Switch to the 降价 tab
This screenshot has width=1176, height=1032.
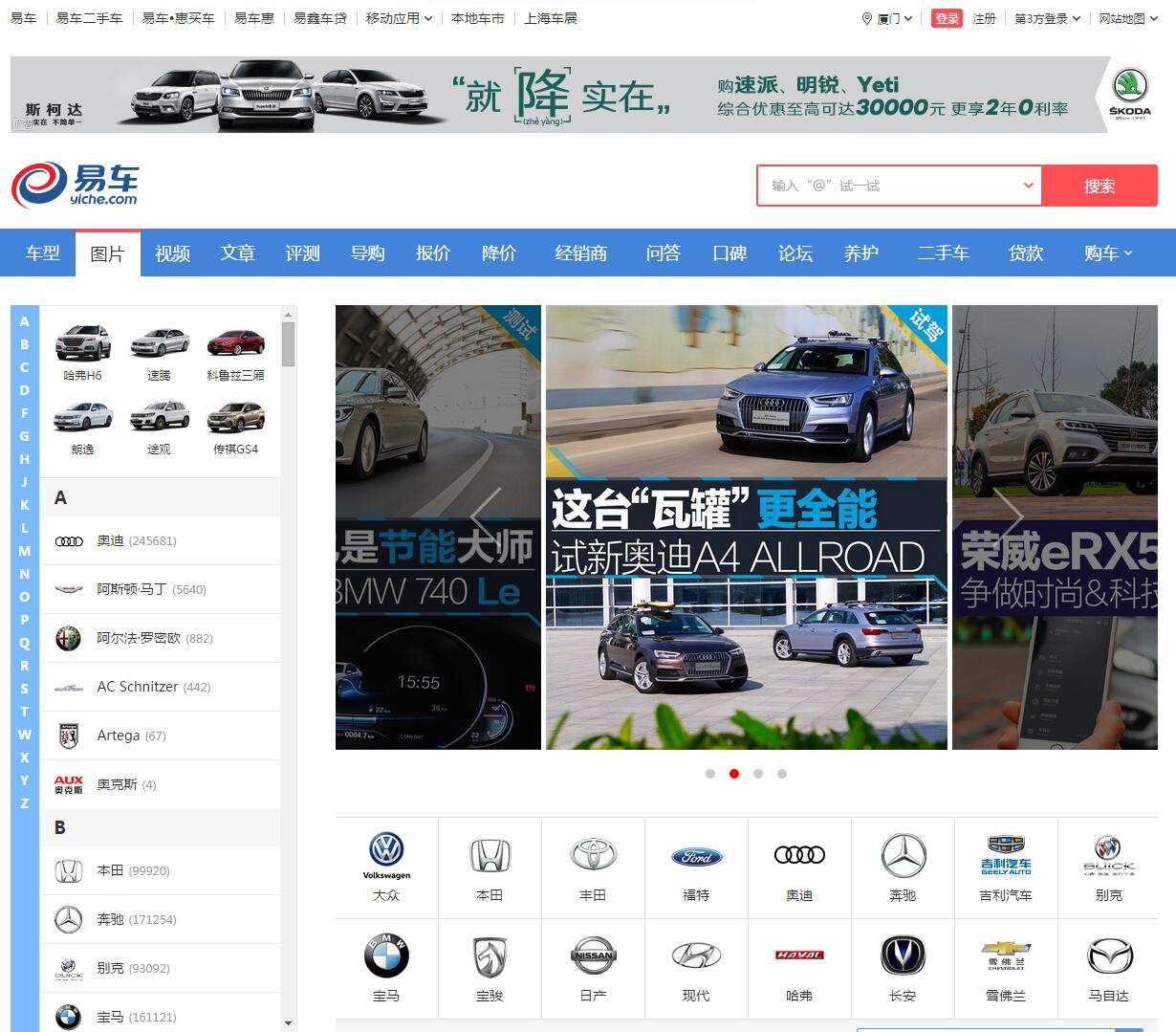[x=498, y=253]
